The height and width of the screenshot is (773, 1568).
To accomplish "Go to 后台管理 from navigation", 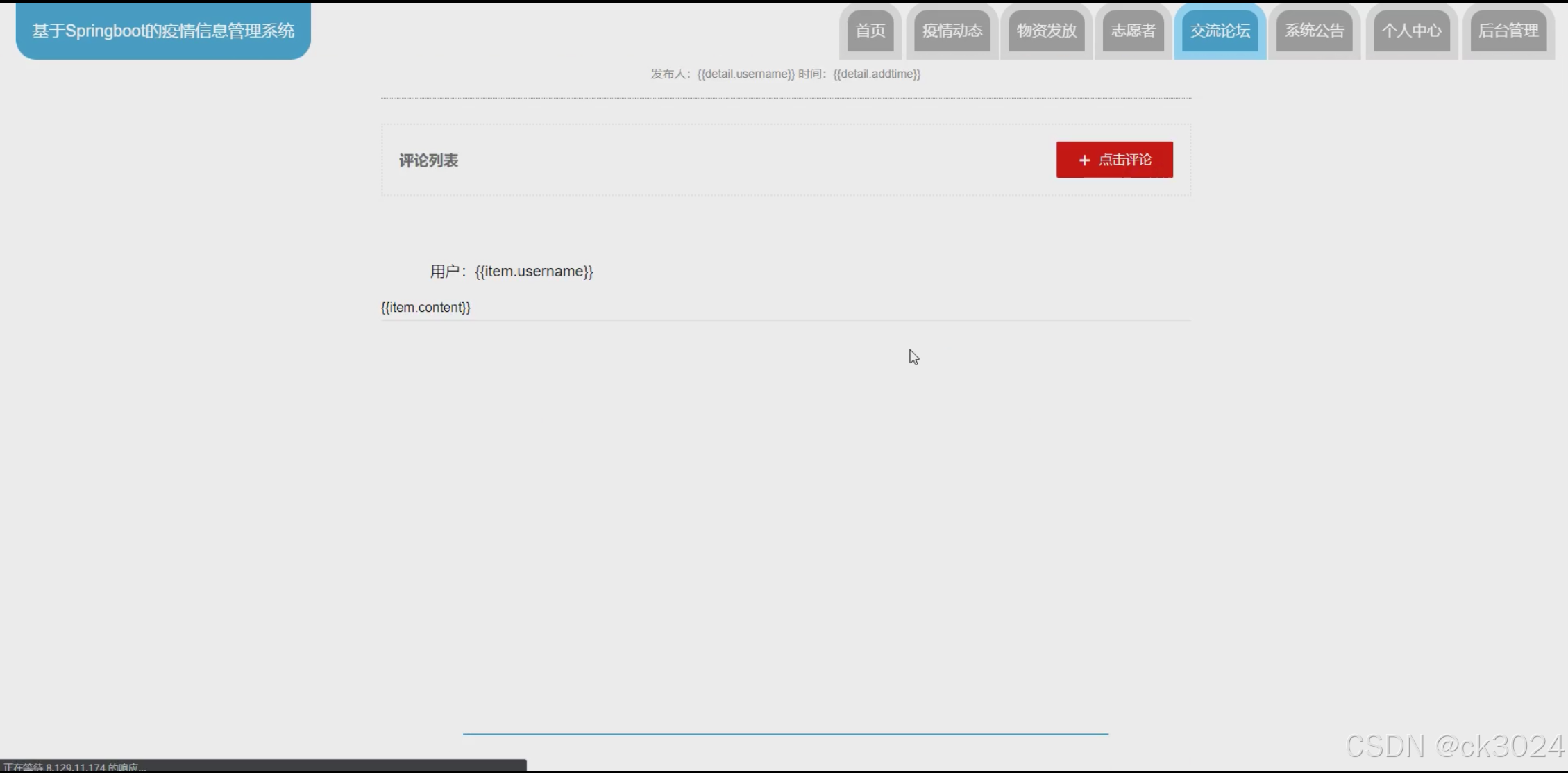I will click(1508, 31).
